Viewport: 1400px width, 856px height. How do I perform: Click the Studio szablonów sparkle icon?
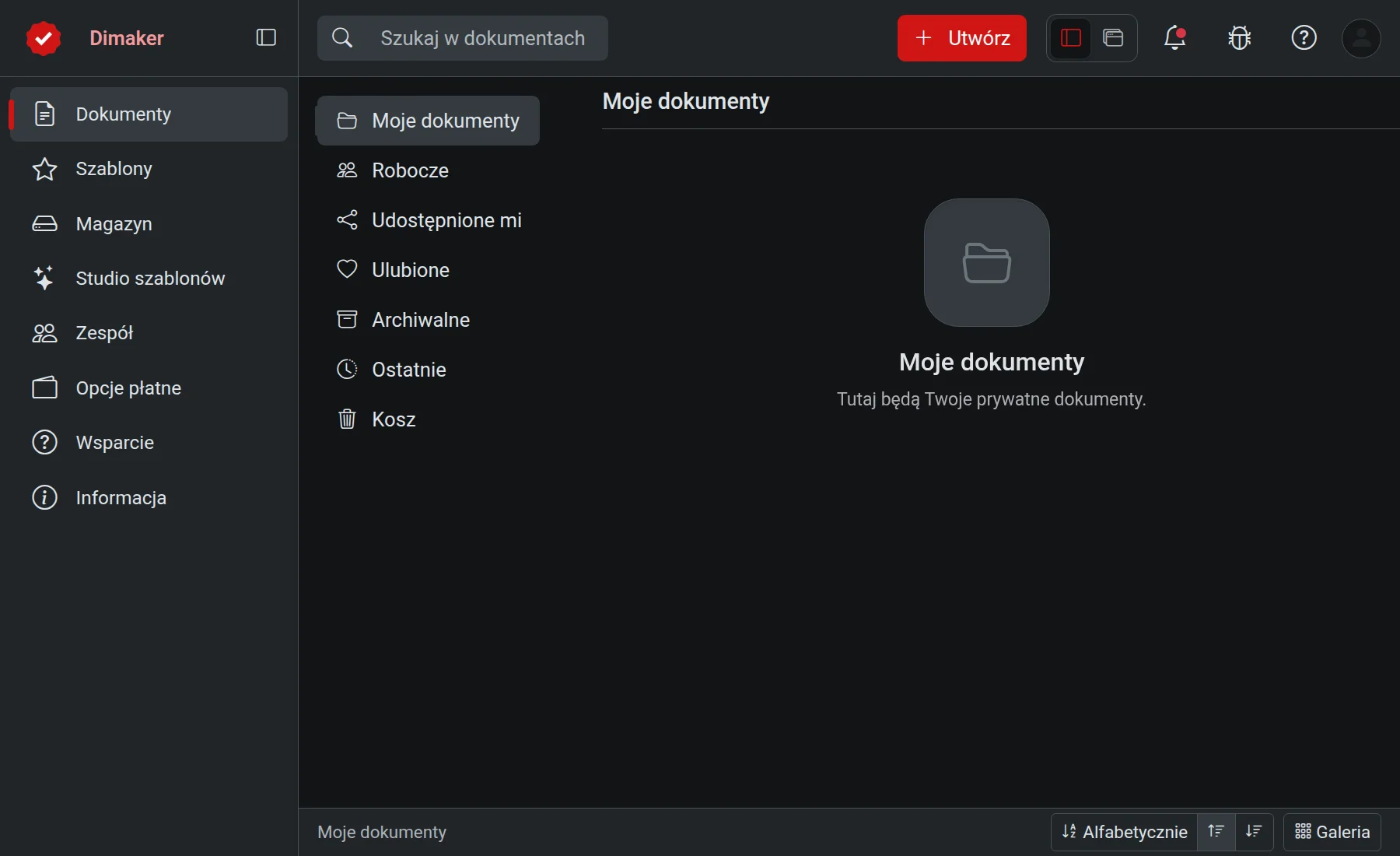[x=44, y=278]
